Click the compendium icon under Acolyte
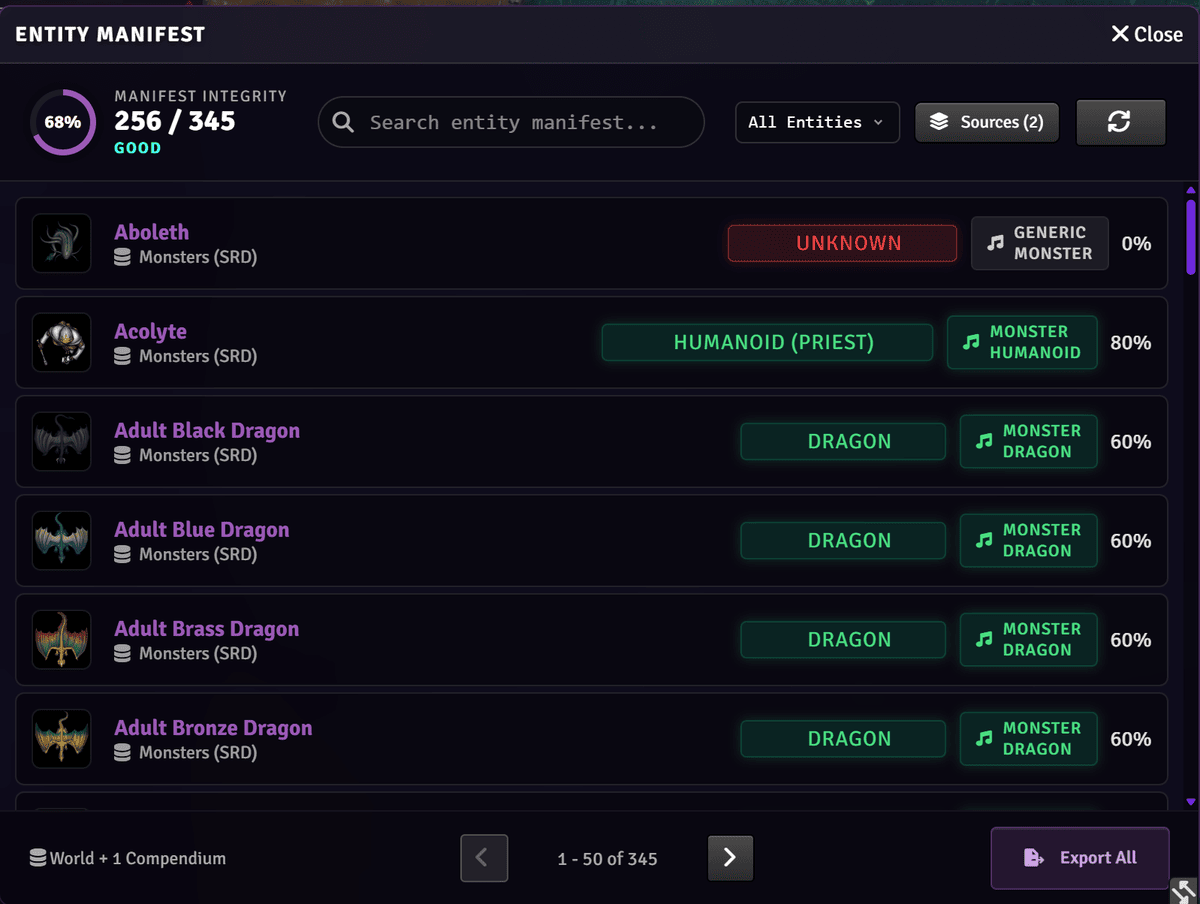Image resolution: width=1200 pixels, height=904 pixels. pyautogui.click(x=122, y=356)
